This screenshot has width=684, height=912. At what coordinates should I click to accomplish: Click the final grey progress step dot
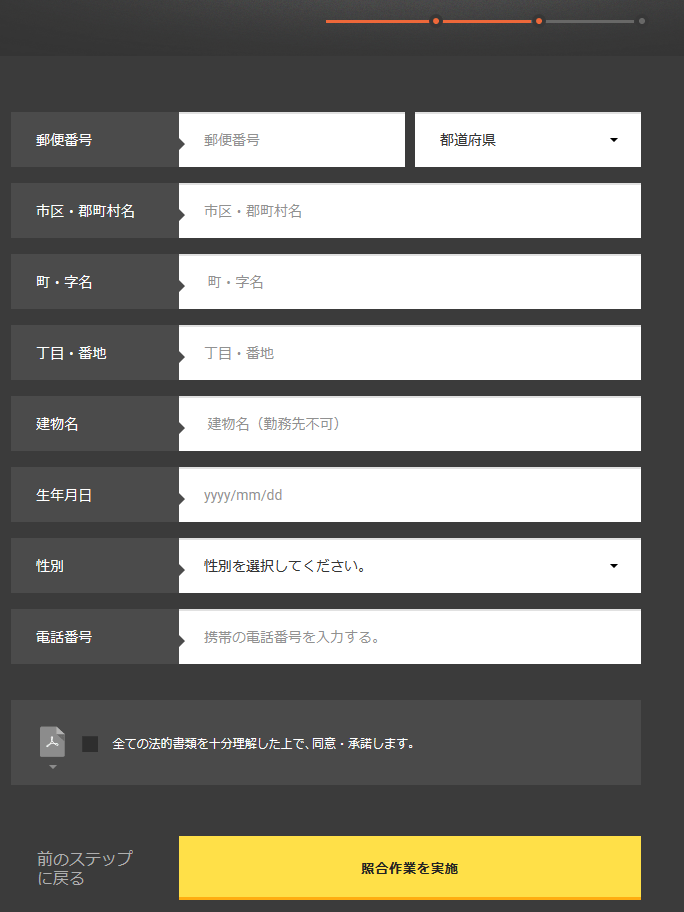click(x=642, y=21)
